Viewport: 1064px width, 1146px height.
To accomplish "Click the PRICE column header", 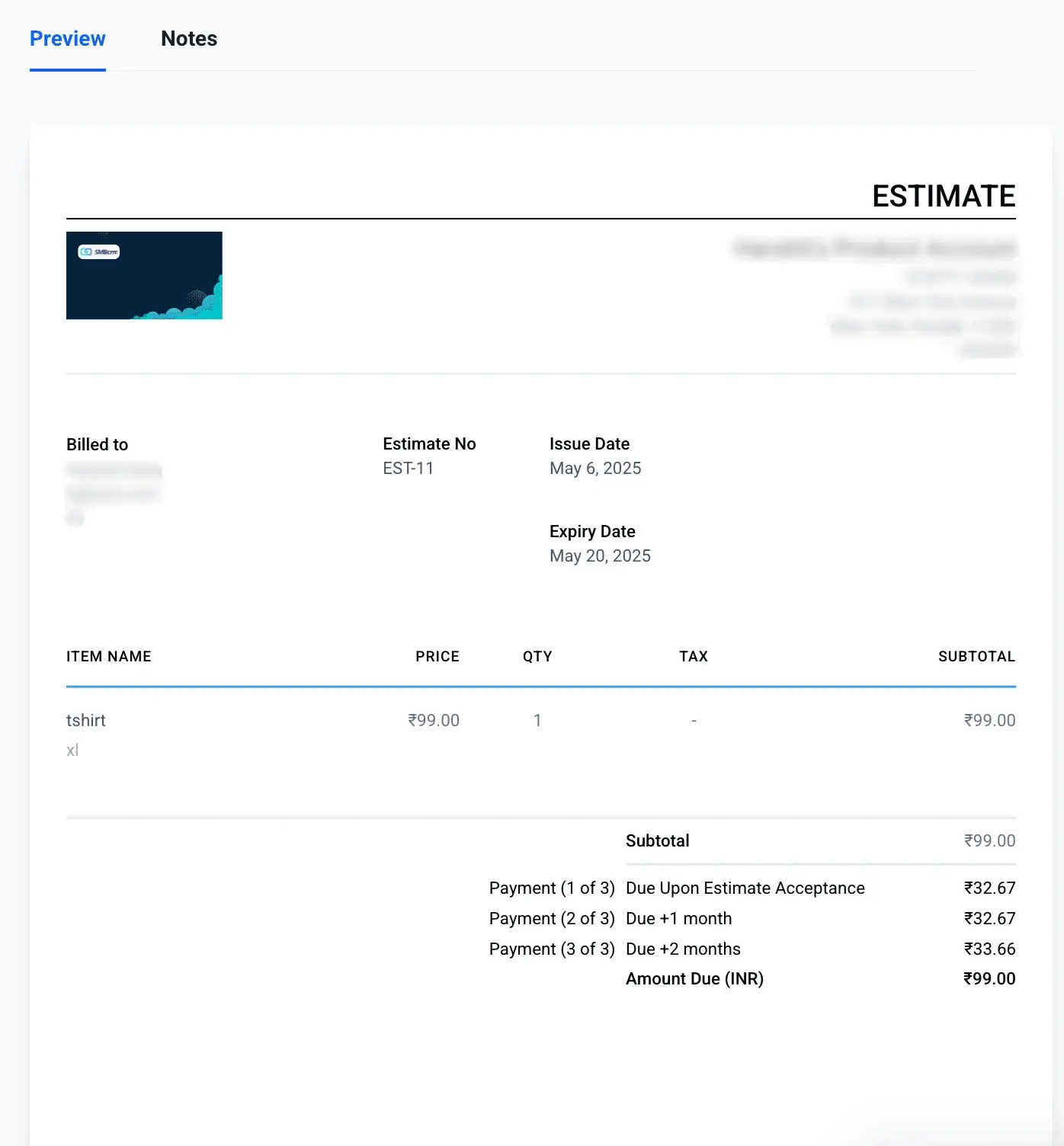I will [437, 656].
